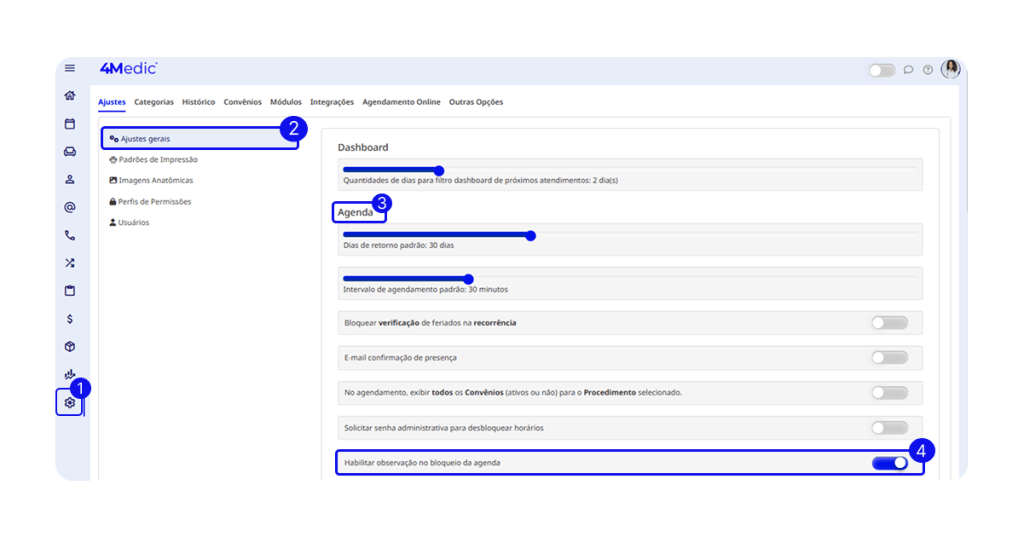
Task: Open the Agendamento Online tab
Action: 401,102
